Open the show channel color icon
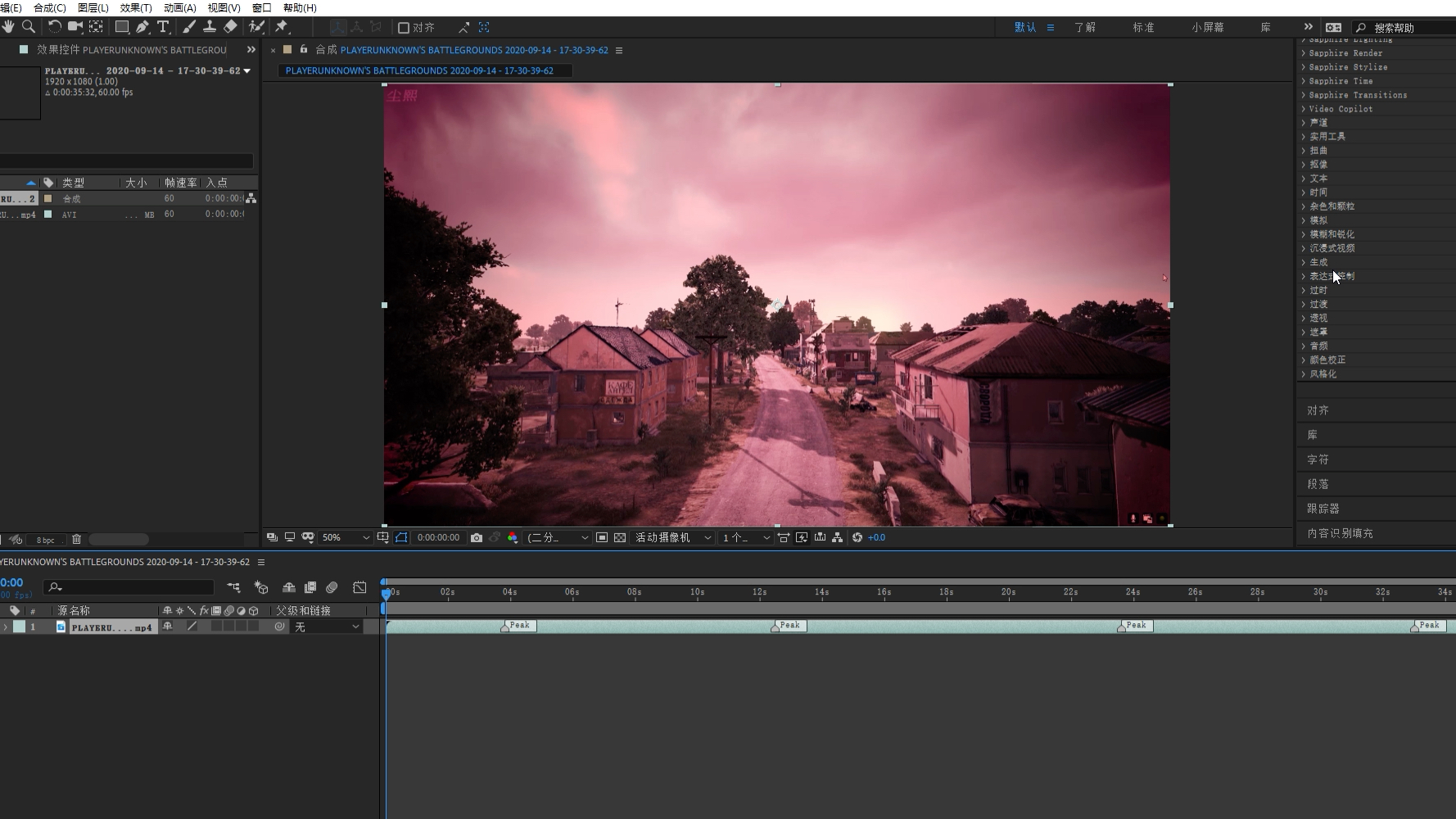This screenshot has width=1456, height=819. pos(513,537)
